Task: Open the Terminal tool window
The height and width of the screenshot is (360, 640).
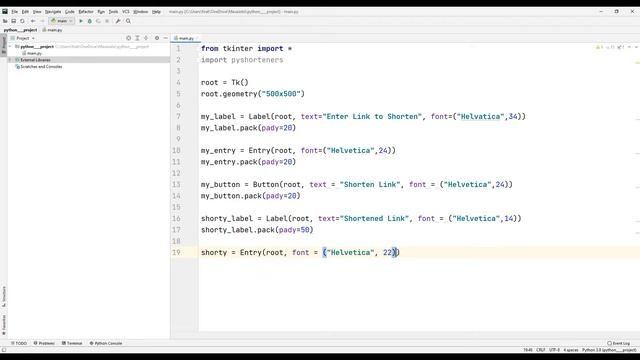Action: tap(72, 343)
